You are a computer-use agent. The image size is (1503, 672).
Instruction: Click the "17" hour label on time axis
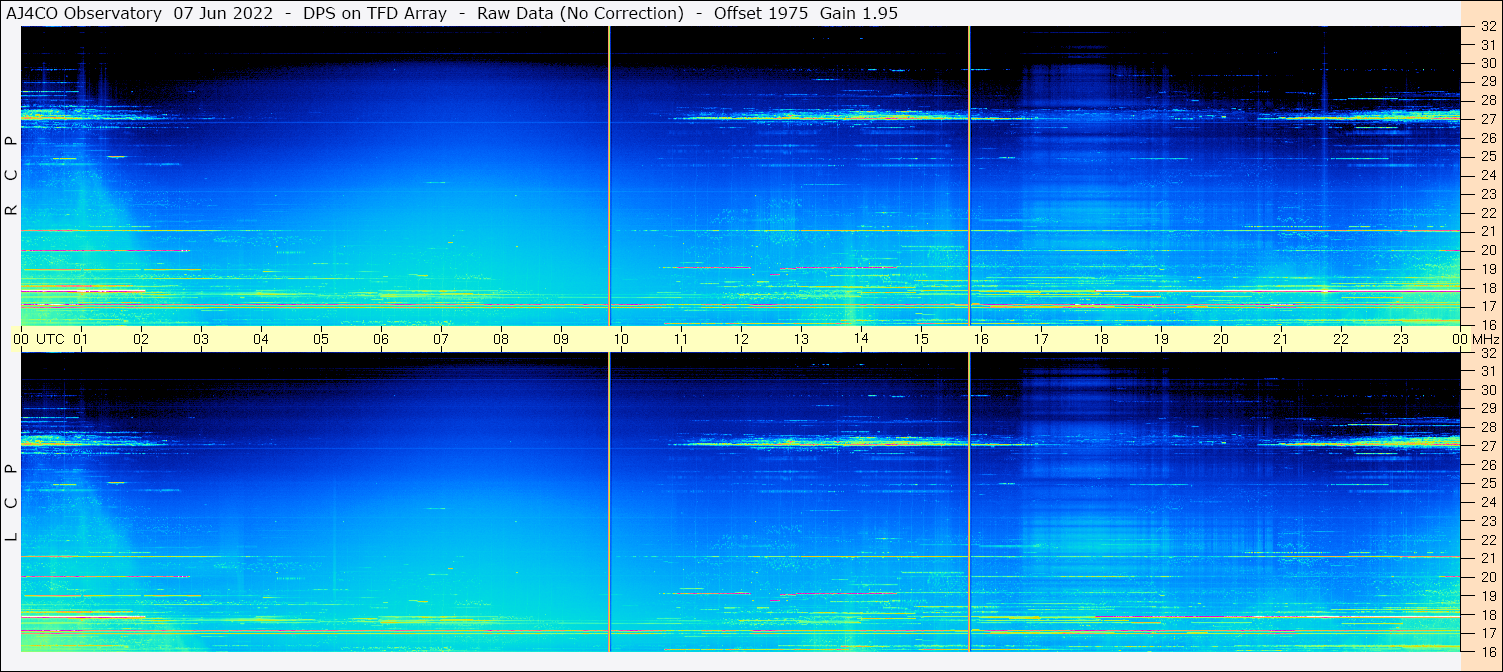pos(1041,339)
